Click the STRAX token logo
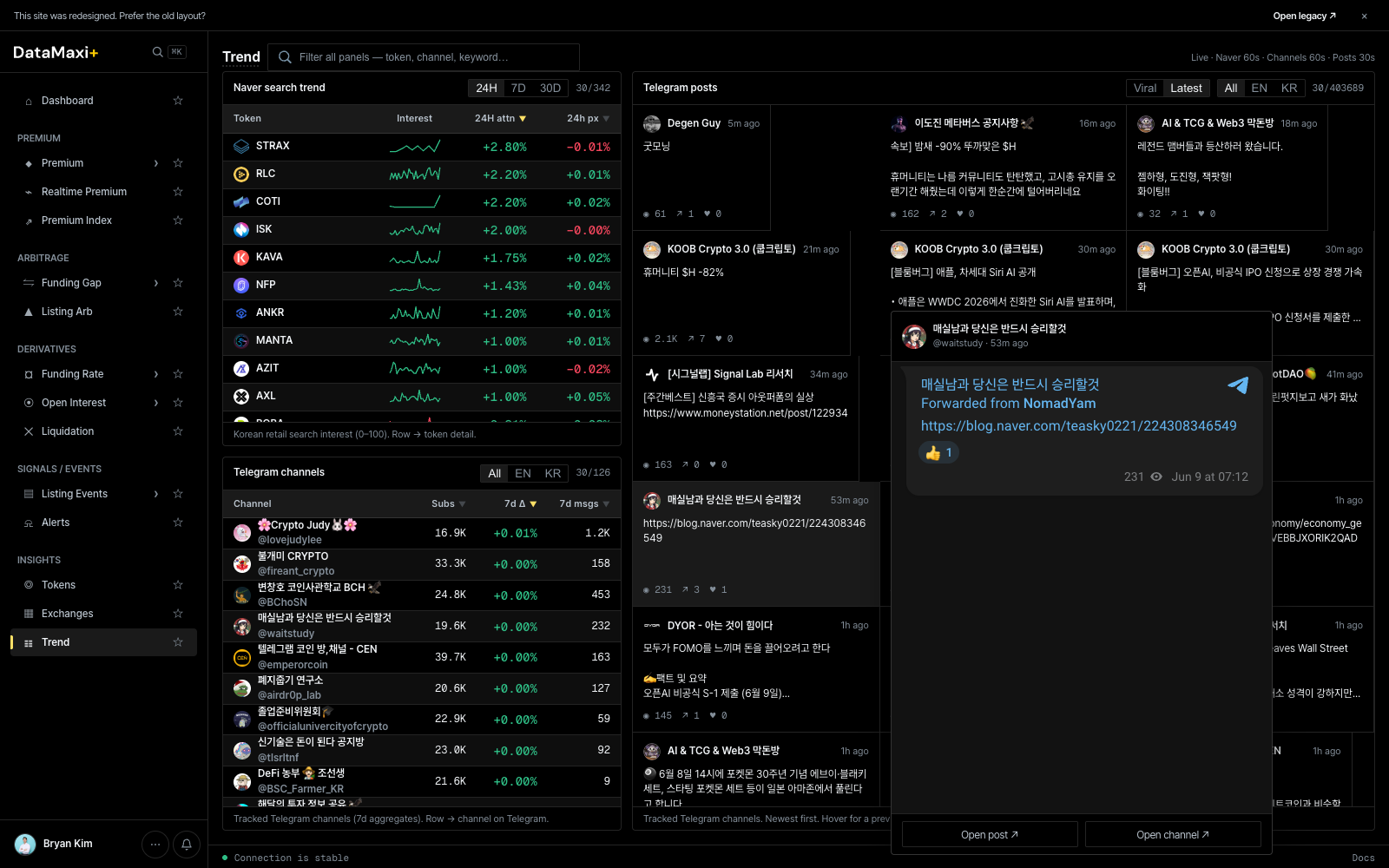The height and width of the screenshot is (868, 1389). tap(241, 147)
